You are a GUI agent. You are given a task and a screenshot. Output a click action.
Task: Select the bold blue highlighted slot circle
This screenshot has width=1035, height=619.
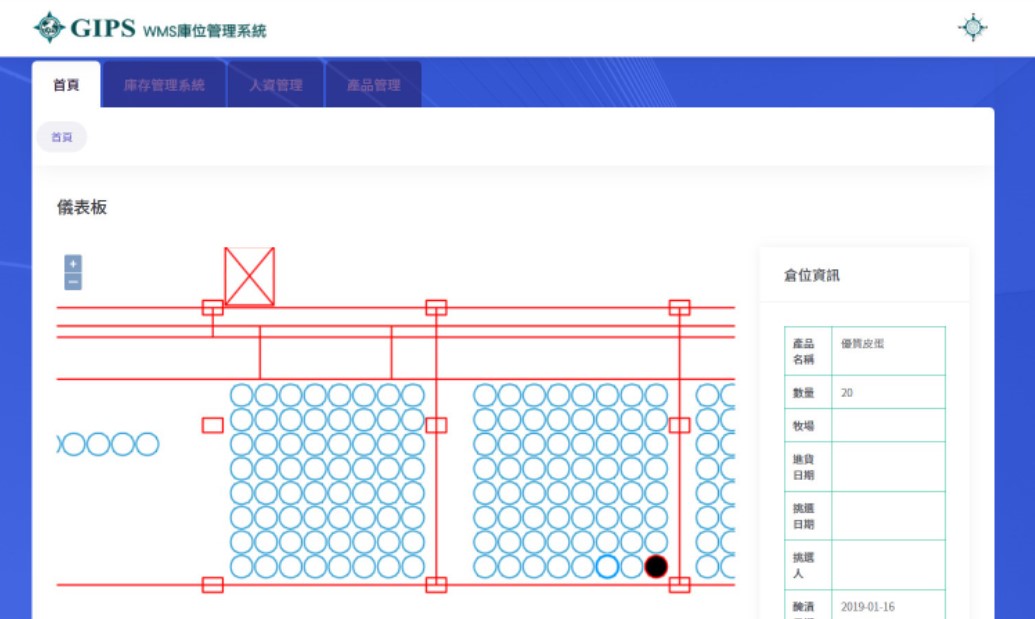[x=607, y=567]
